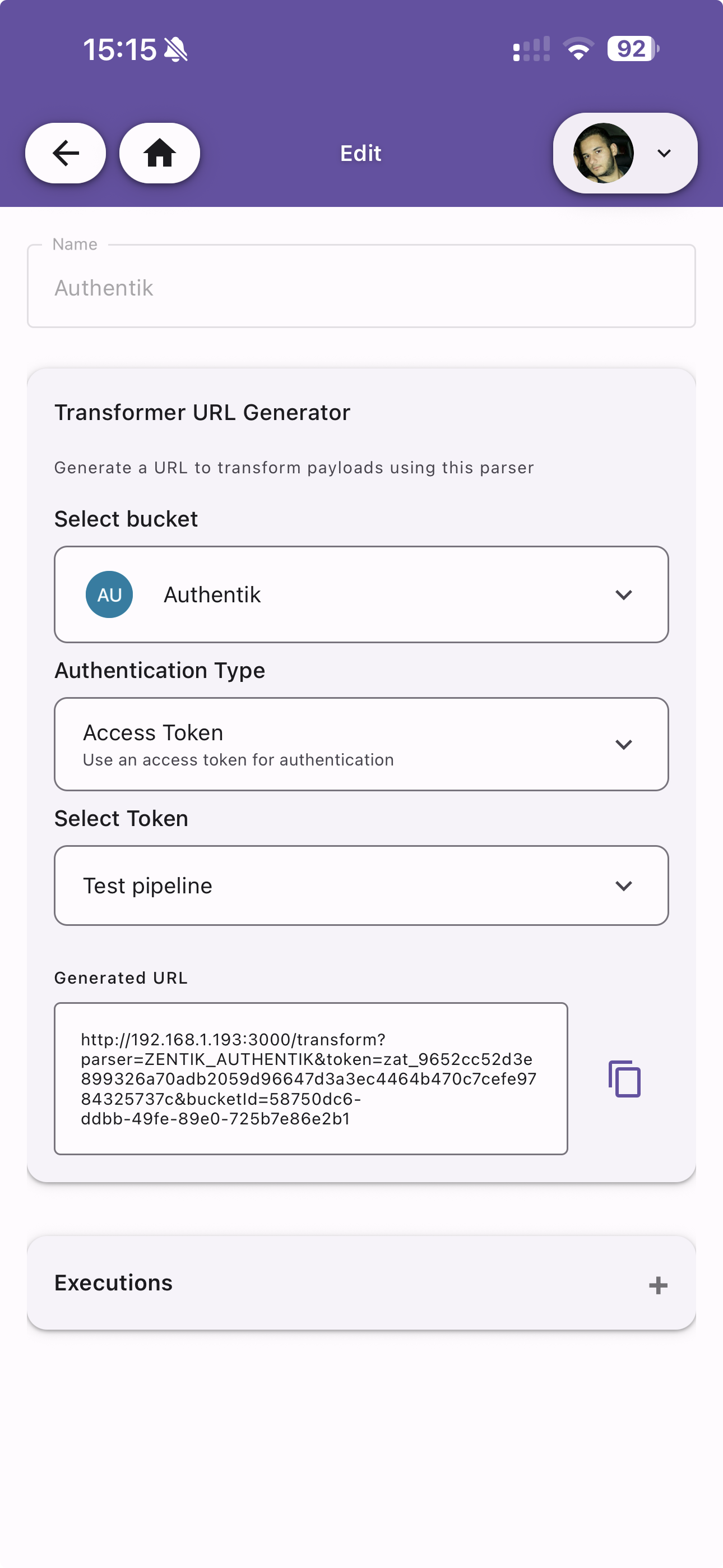Image resolution: width=723 pixels, height=1568 pixels.
Task: Tap the Access Token option text
Action: [x=154, y=733]
